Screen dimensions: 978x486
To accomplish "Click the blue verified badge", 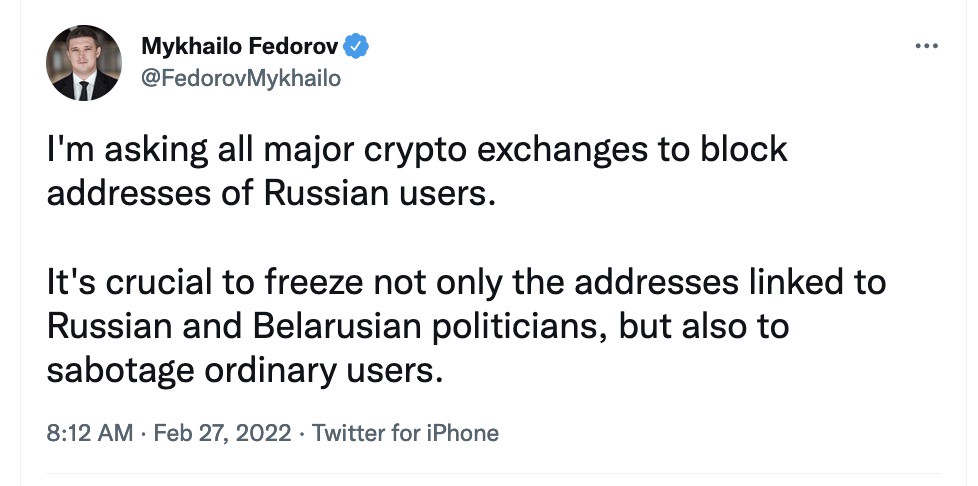I will tap(356, 46).
